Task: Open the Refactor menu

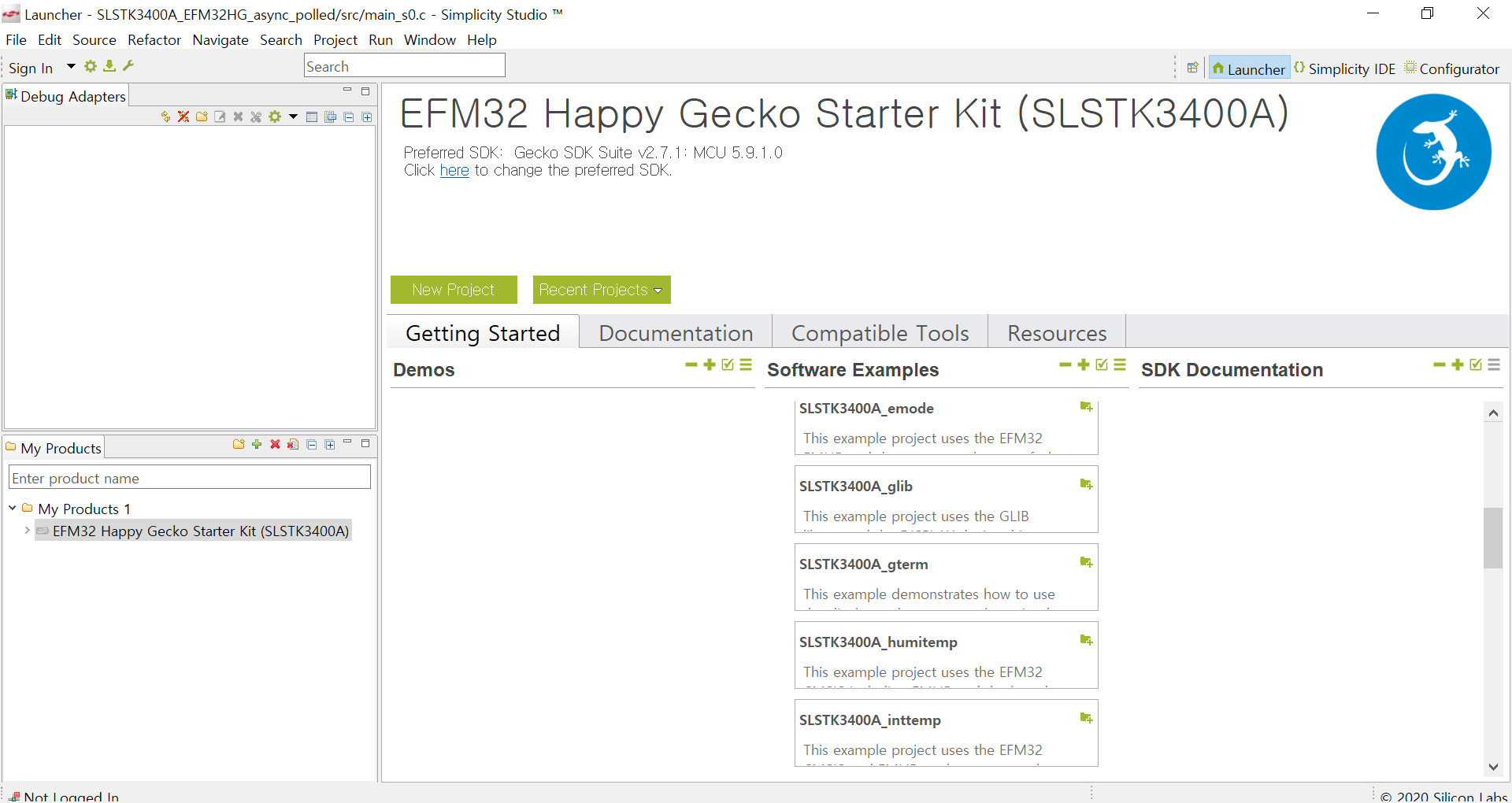Action: pyautogui.click(x=154, y=40)
